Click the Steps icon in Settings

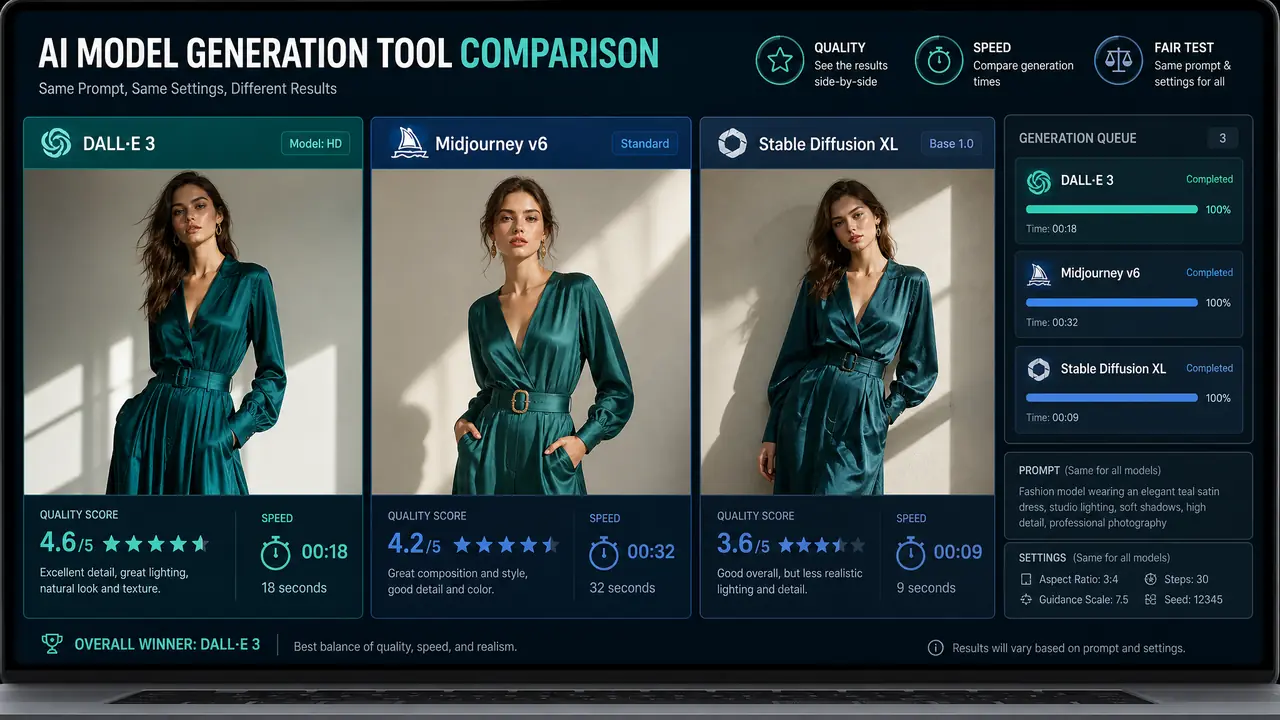[1150, 580]
